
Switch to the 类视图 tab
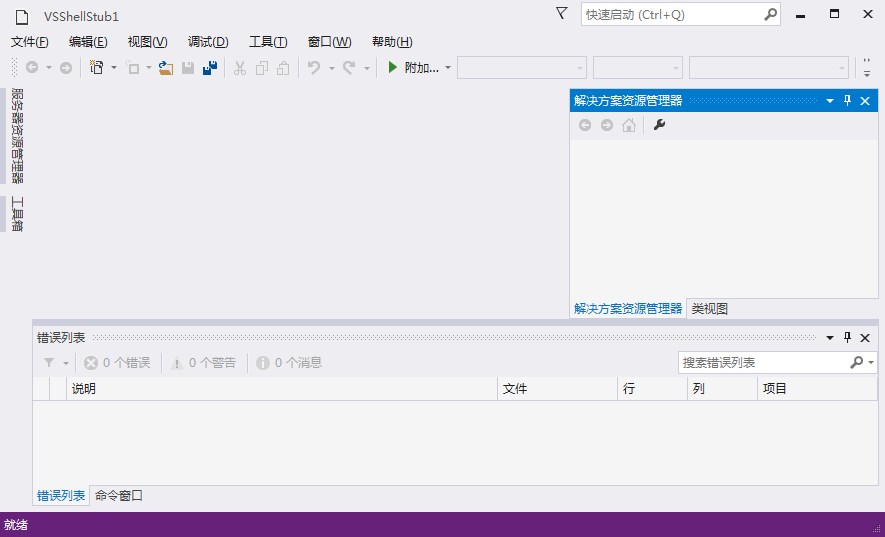(709, 309)
